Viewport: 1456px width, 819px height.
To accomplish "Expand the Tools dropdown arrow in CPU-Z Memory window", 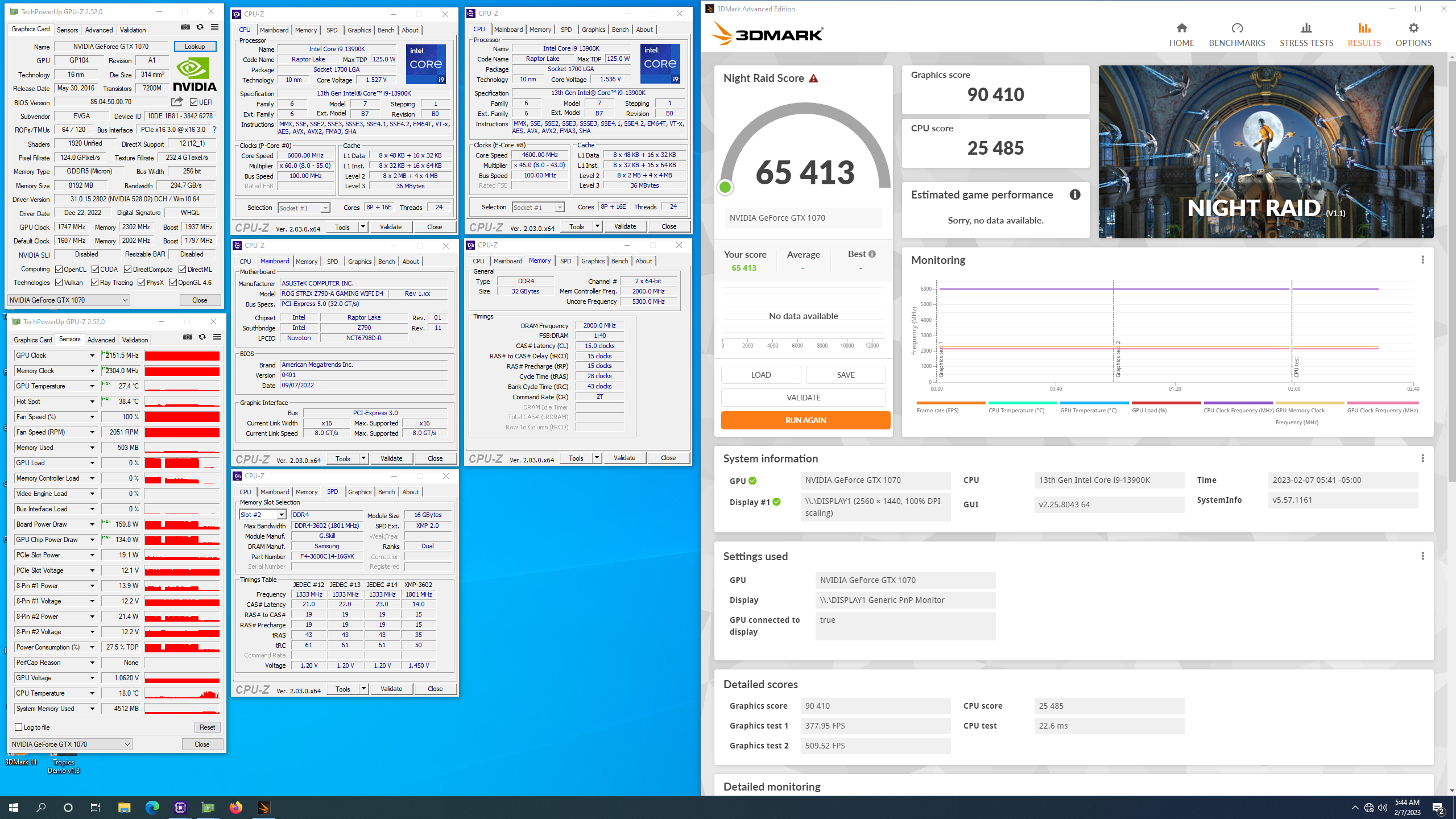I will click(x=597, y=458).
